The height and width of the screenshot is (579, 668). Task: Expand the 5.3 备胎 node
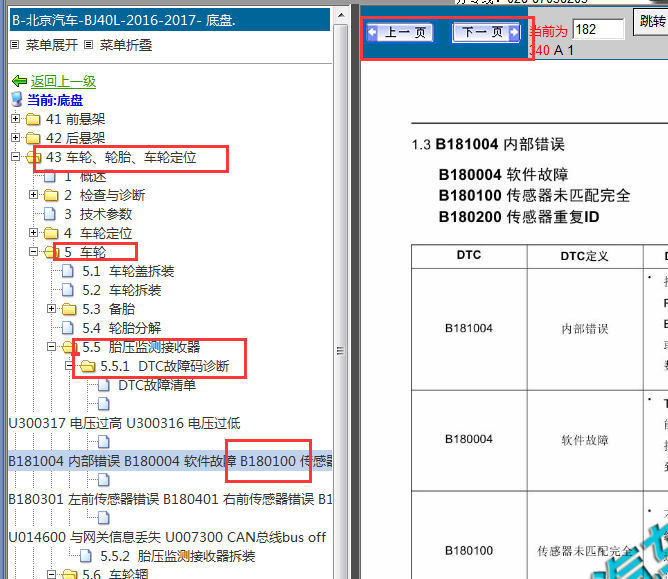click(51, 308)
